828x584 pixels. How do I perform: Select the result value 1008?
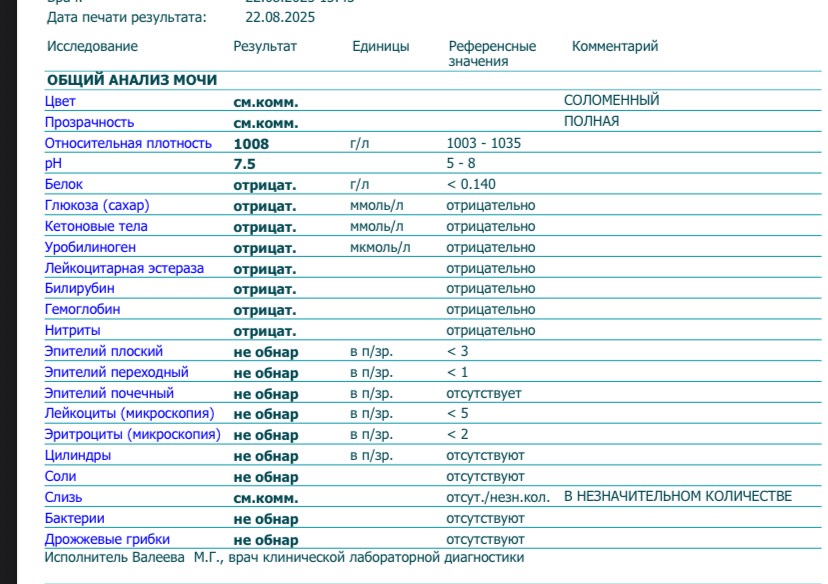251,144
